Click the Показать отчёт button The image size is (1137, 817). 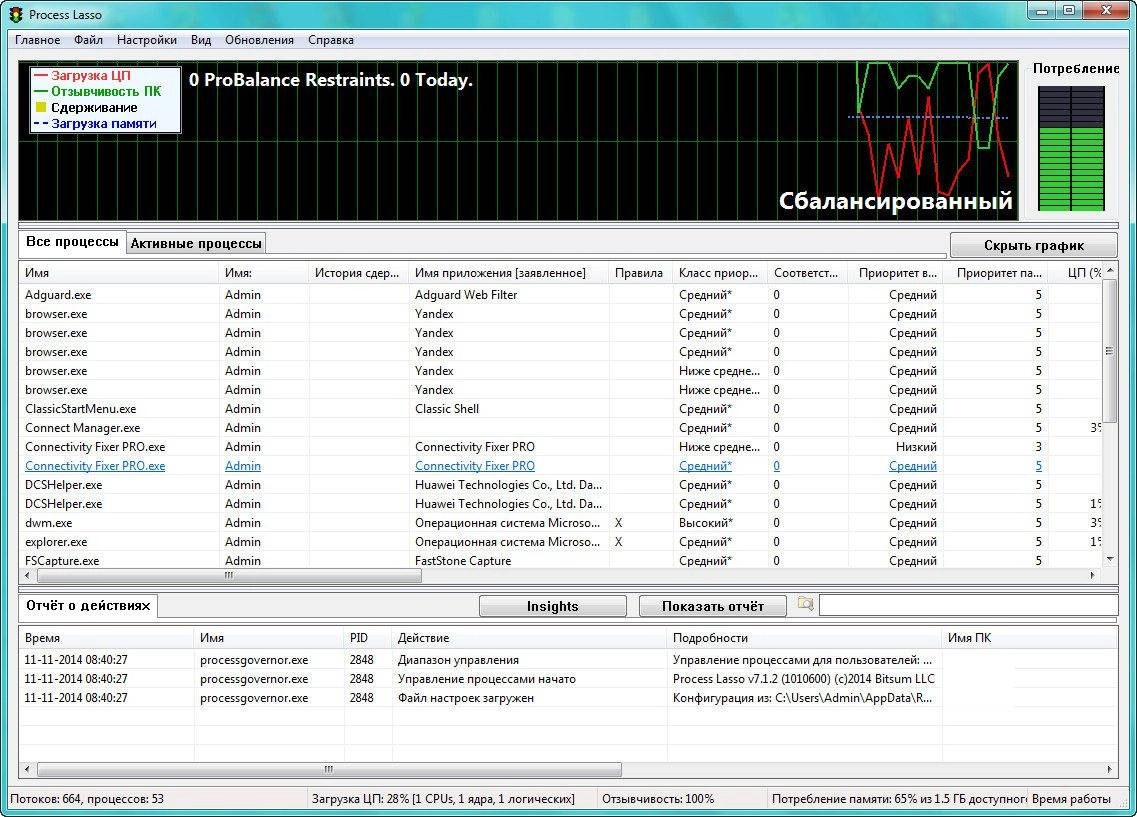(x=713, y=606)
